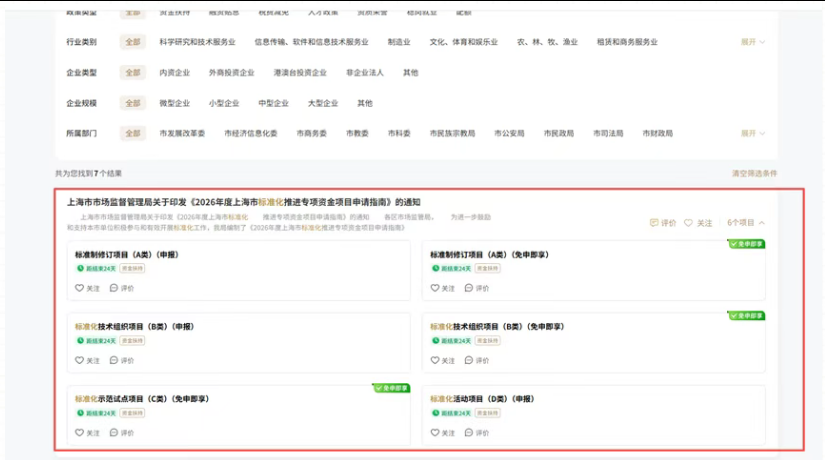Select 市商务委 department
The image size is (825, 460).
(311, 133)
